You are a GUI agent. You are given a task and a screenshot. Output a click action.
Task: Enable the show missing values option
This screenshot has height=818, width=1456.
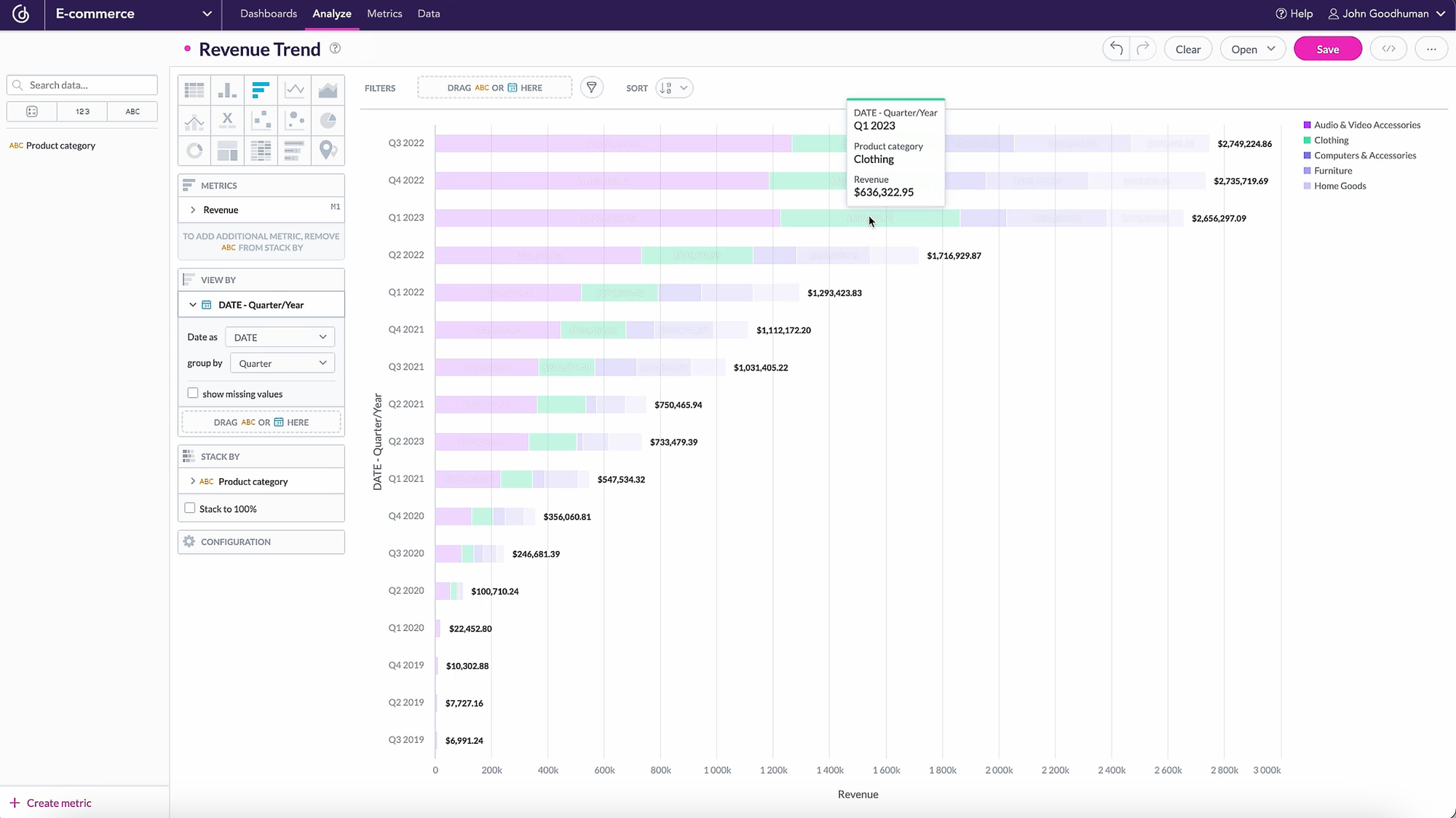click(193, 392)
